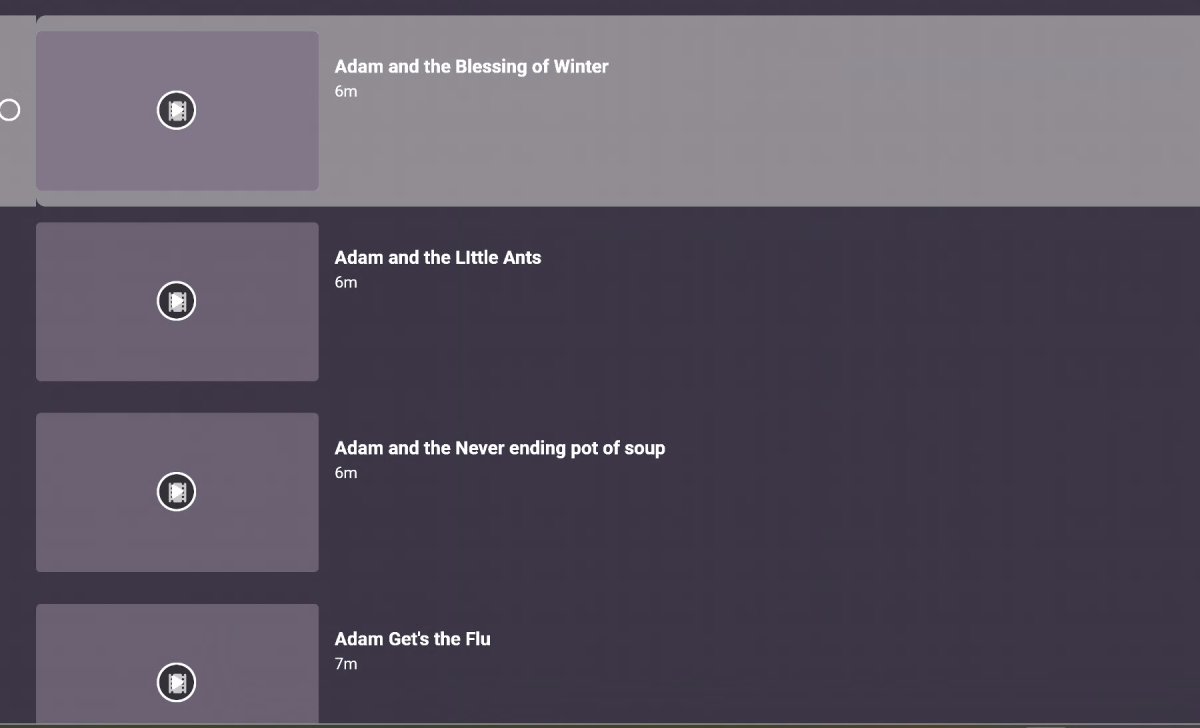Click the film reel icon on Adam Get's the Flu
Screen dimensions: 1200x728
point(177,684)
